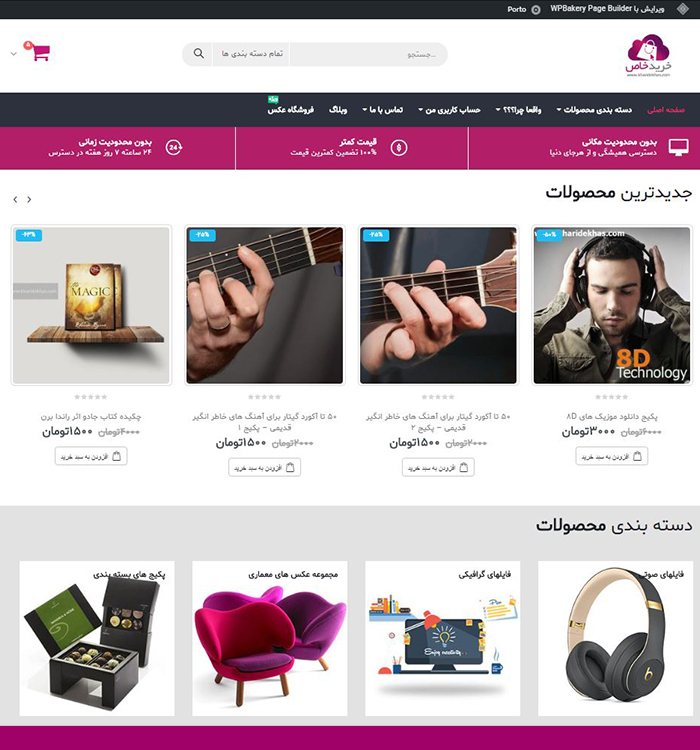This screenshot has width=700, height=750.
Task: Expand the cart dropdown chevron
Action: tap(14, 54)
